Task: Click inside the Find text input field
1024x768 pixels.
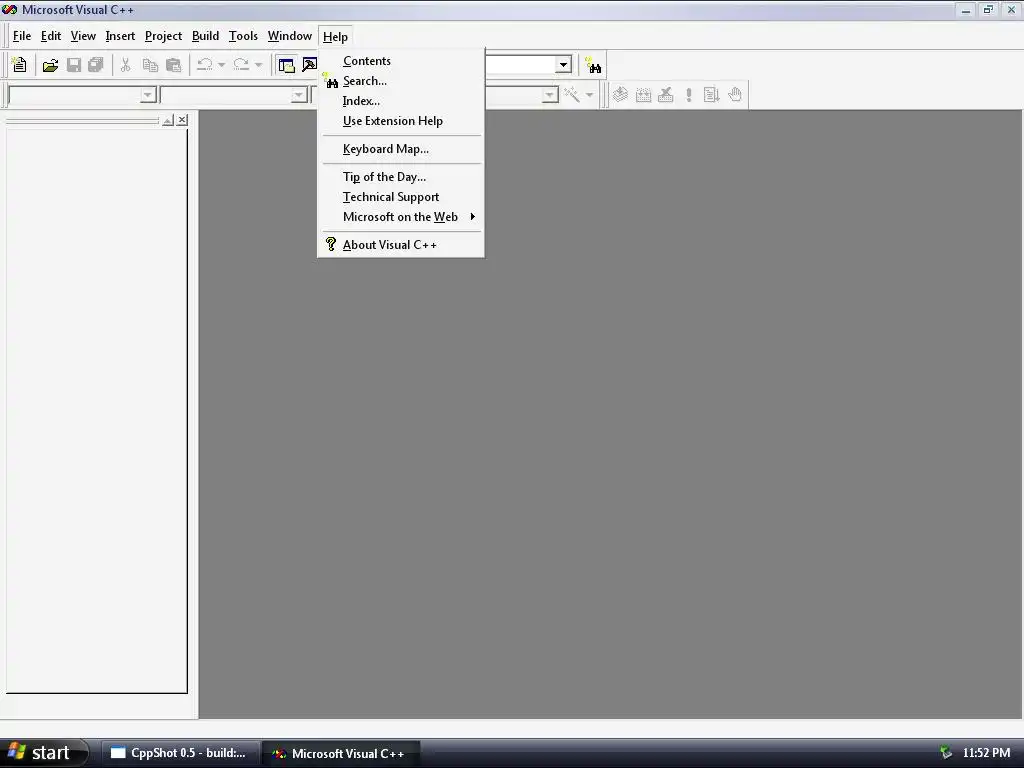Action: tap(520, 65)
